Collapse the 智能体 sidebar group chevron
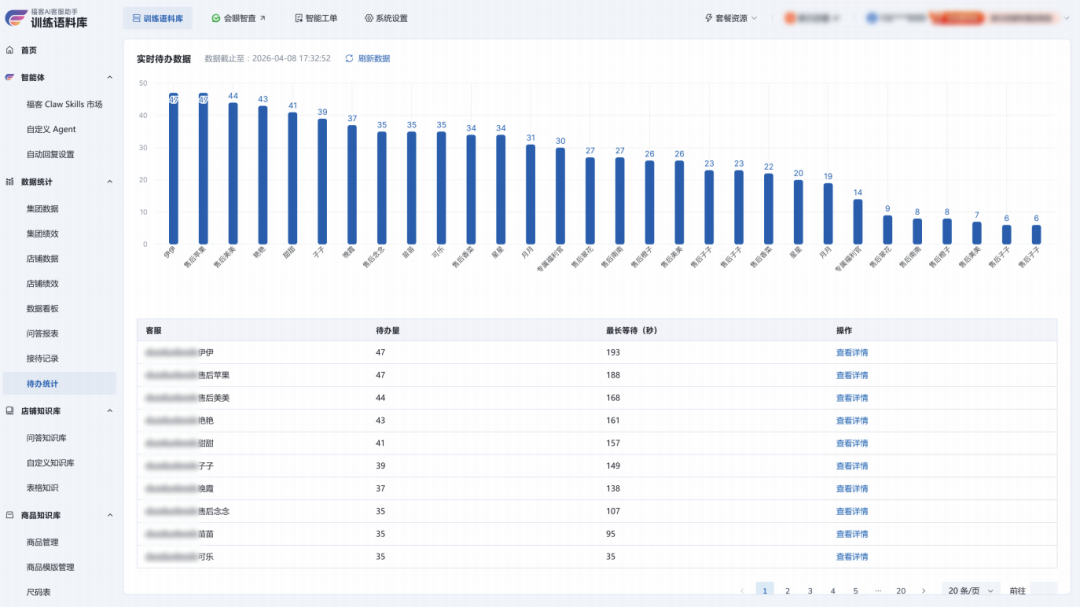The image size is (1080, 607). (x=110, y=77)
